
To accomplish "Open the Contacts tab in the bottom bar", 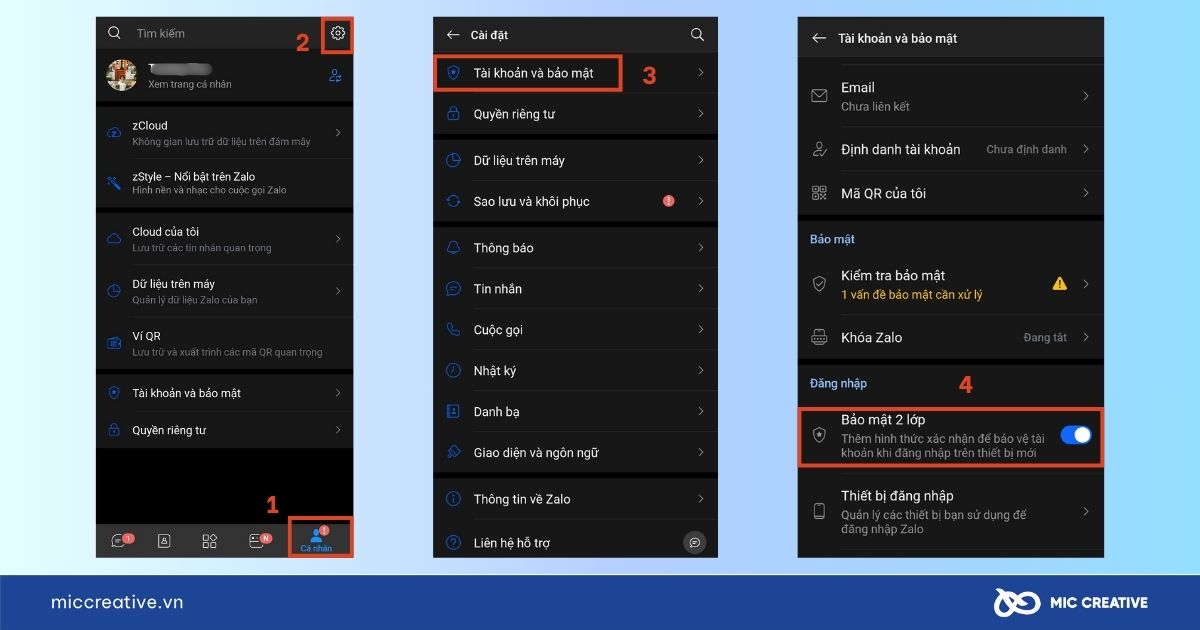I will (x=164, y=541).
